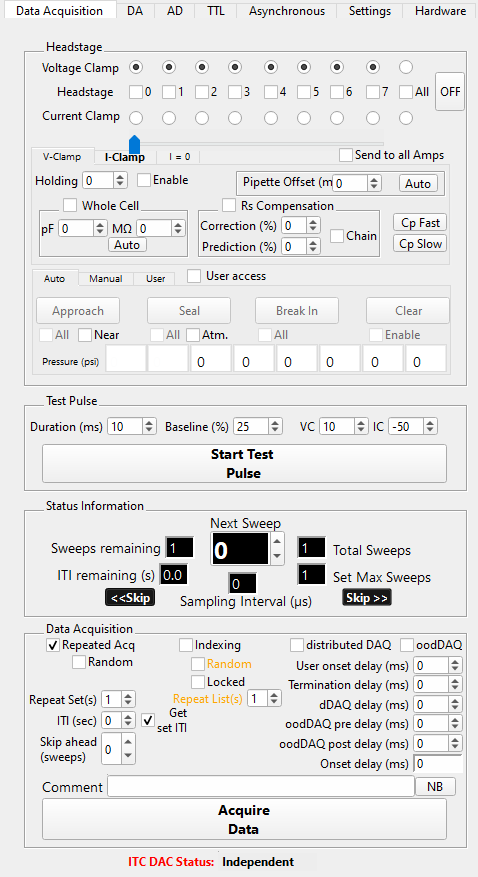The height and width of the screenshot is (877, 478).
Task: Click the Termination delay stepper
Action: coord(456,685)
